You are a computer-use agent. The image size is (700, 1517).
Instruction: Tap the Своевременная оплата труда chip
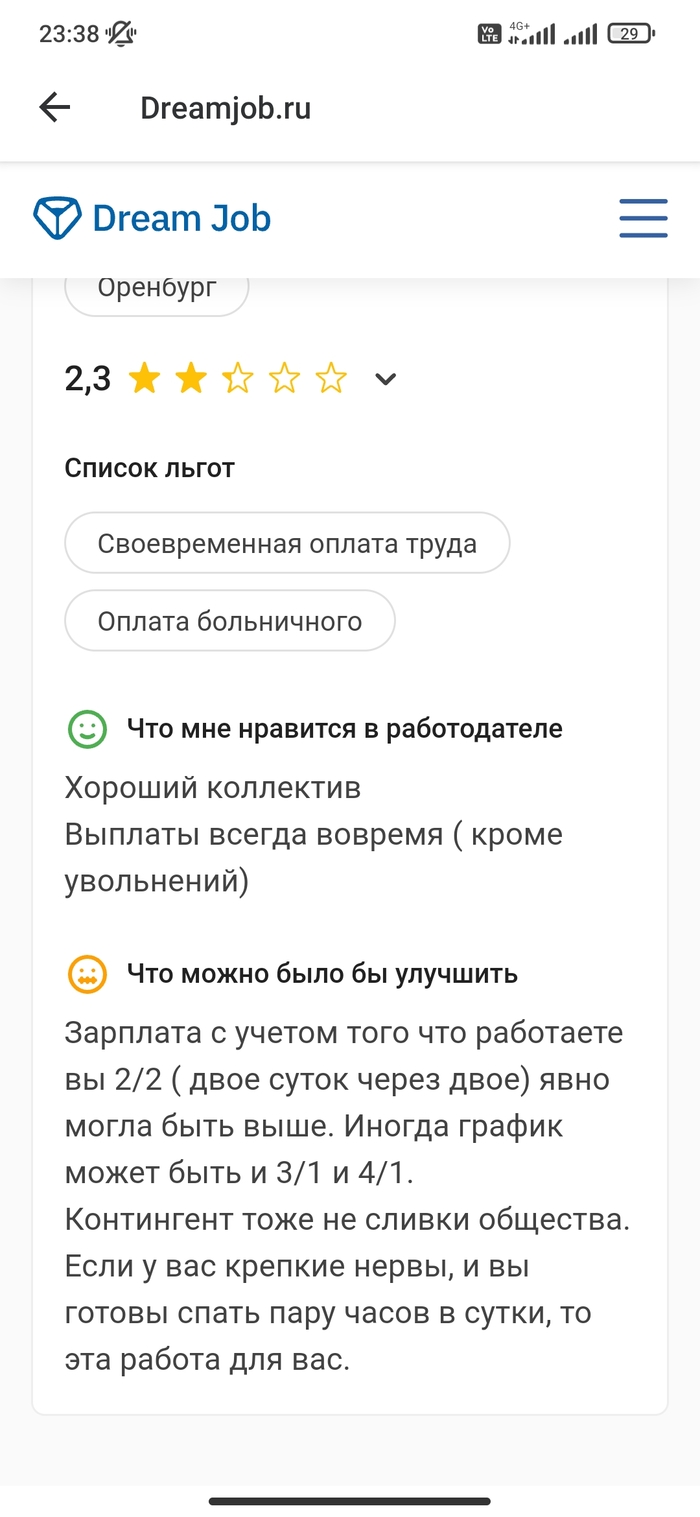pos(287,544)
